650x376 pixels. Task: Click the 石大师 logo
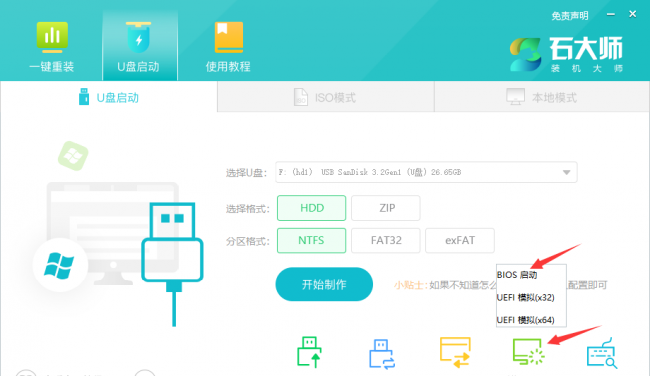(566, 55)
